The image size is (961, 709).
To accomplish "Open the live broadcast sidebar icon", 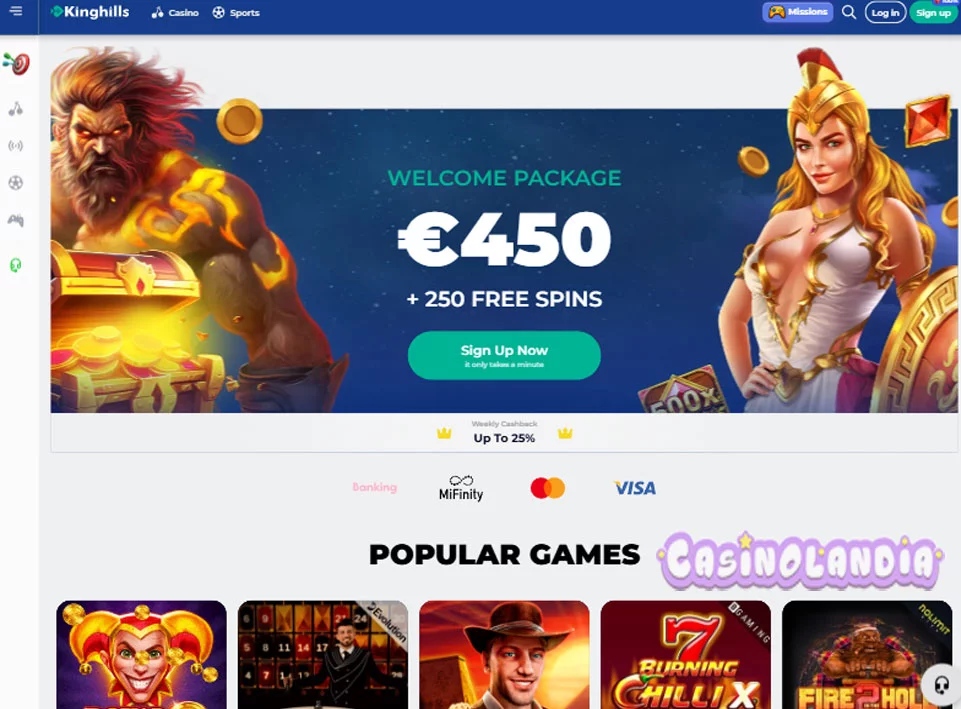I will pyautogui.click(x=16, y=146).
